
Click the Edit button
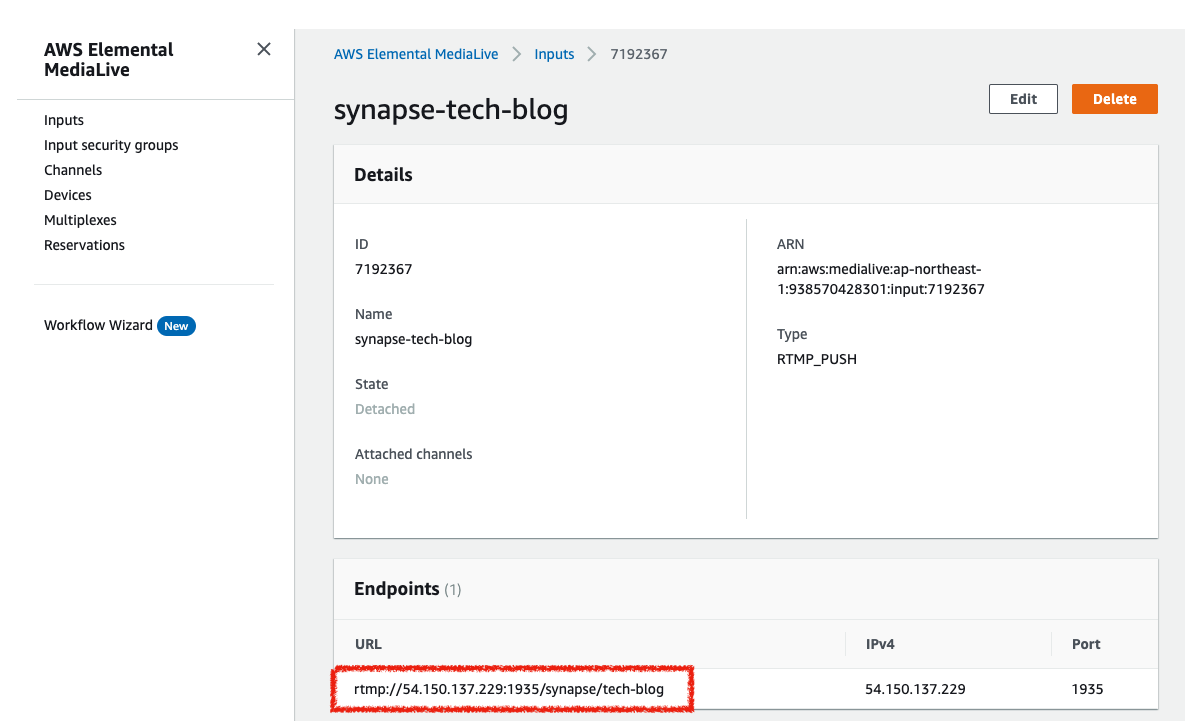[x=1023, y=99]
